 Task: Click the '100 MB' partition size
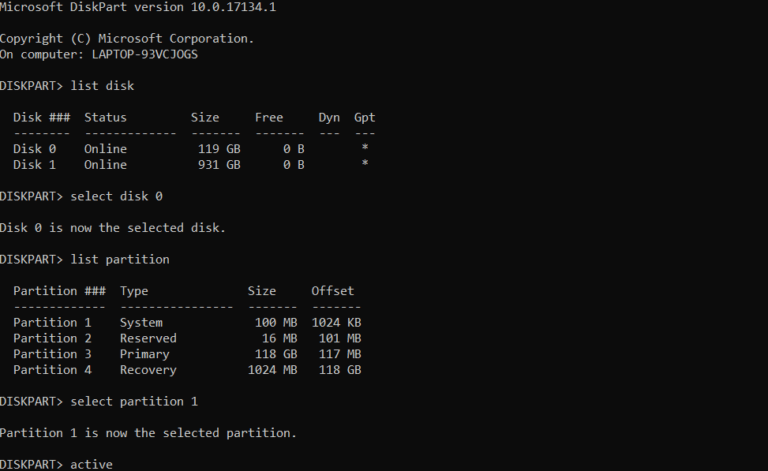coord(276,323)
